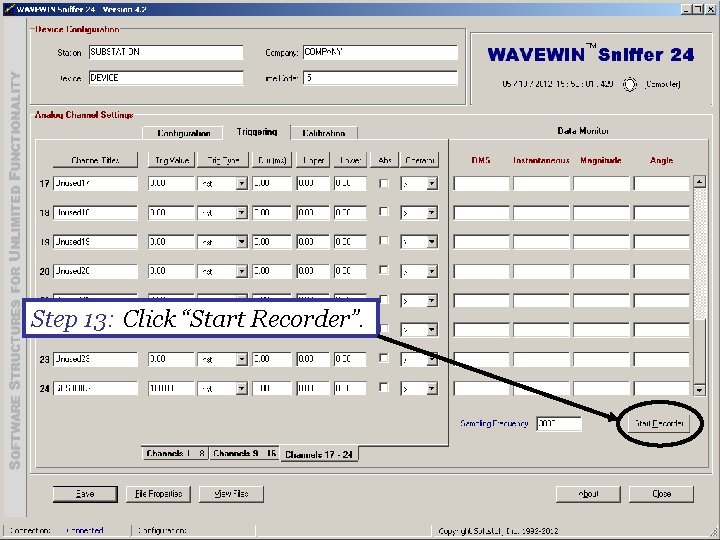Image resolution: width=720 pixels, height=540 pixels.
Task: Switch to the Configuration tab
Action: click(183, 133)
